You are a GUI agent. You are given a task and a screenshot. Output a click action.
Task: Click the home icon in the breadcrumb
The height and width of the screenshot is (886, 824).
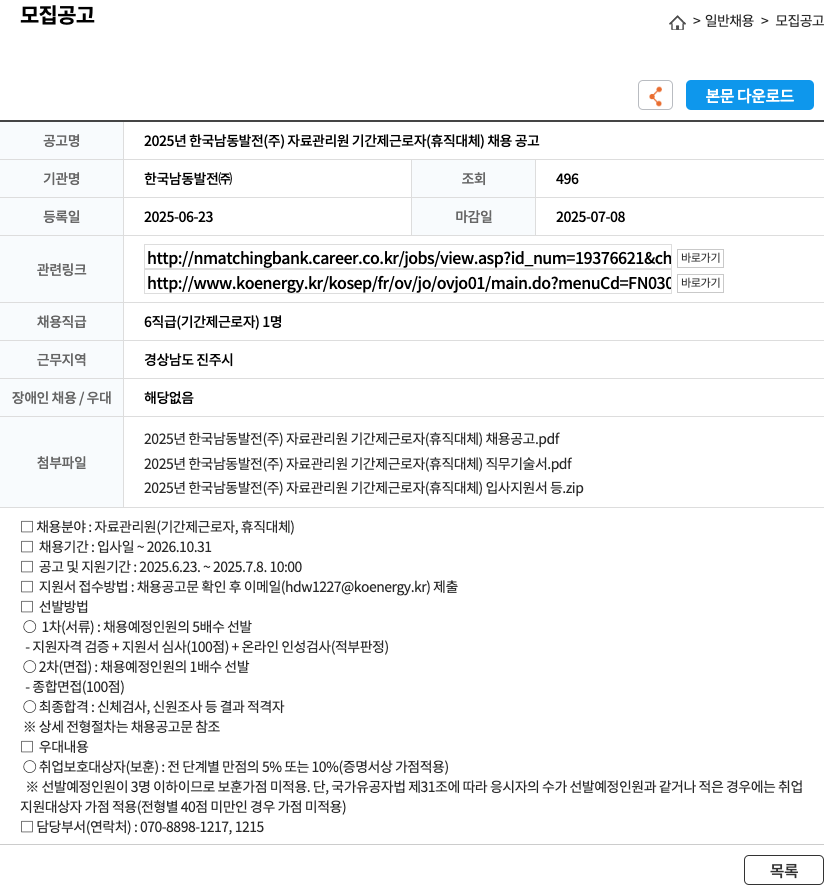click(676, 23)
